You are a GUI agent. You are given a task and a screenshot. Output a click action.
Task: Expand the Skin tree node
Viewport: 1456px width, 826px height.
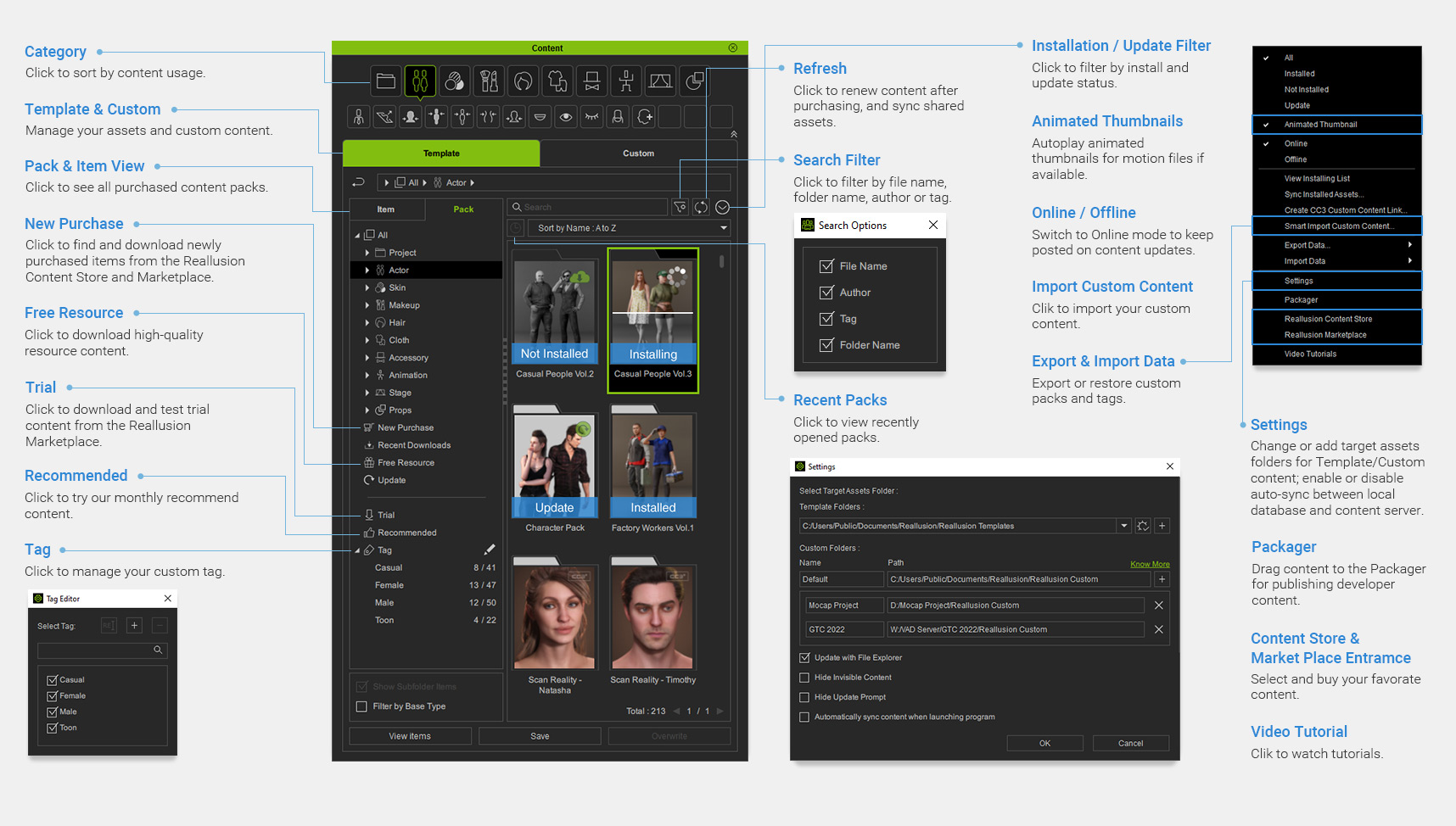coord(367,287)
